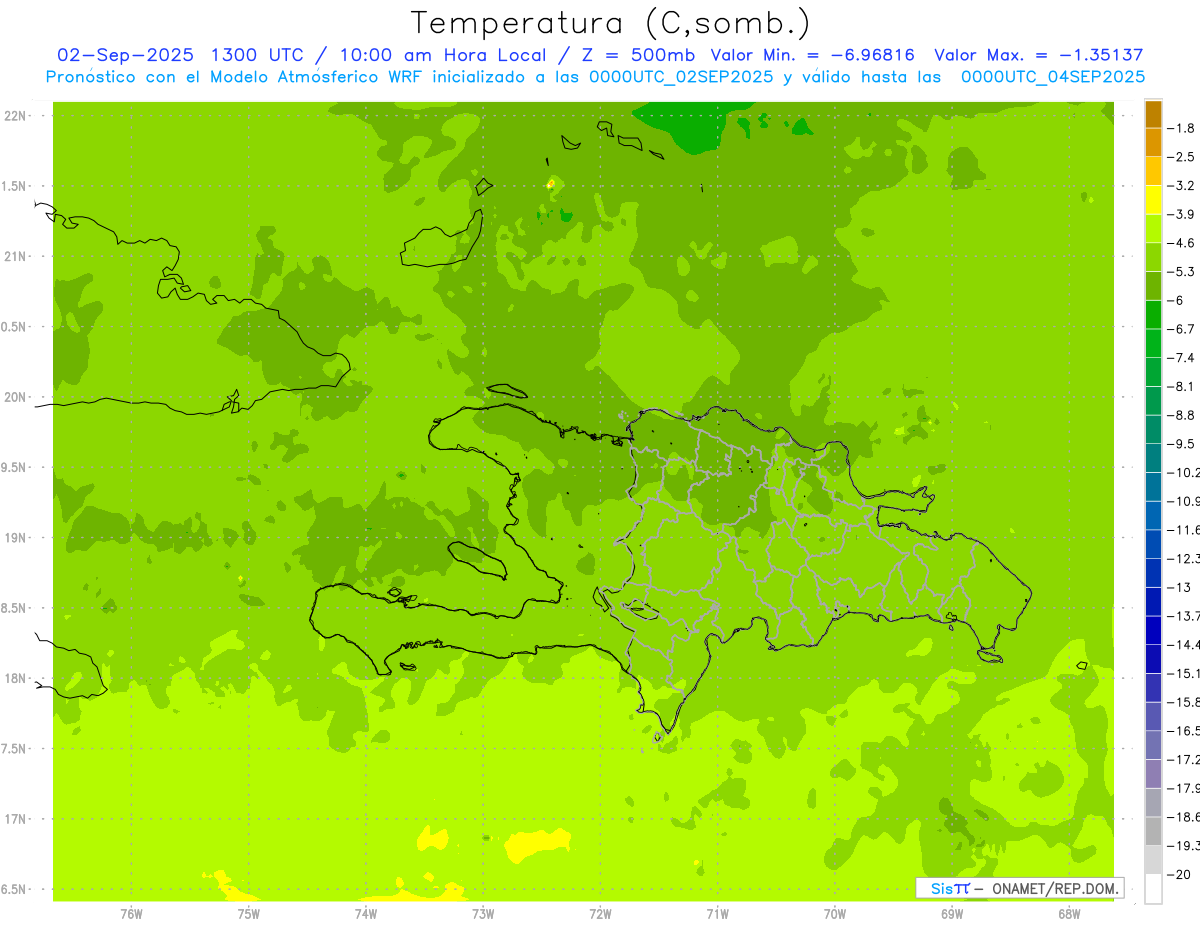Pick the swatch between -5.3 and -6

(1153, 286)
